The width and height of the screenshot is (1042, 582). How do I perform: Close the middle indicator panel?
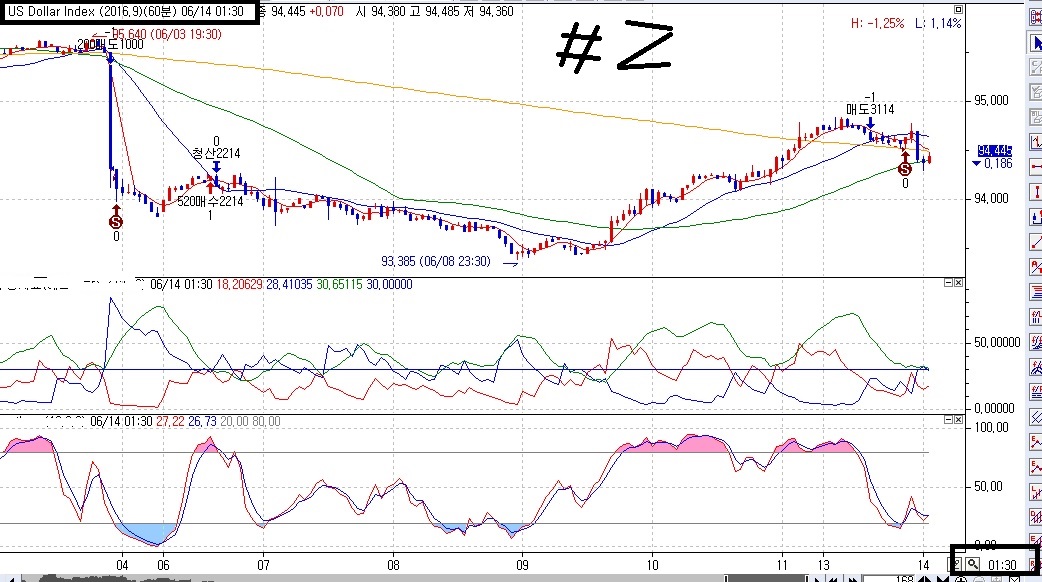click(x=957, y=283)
